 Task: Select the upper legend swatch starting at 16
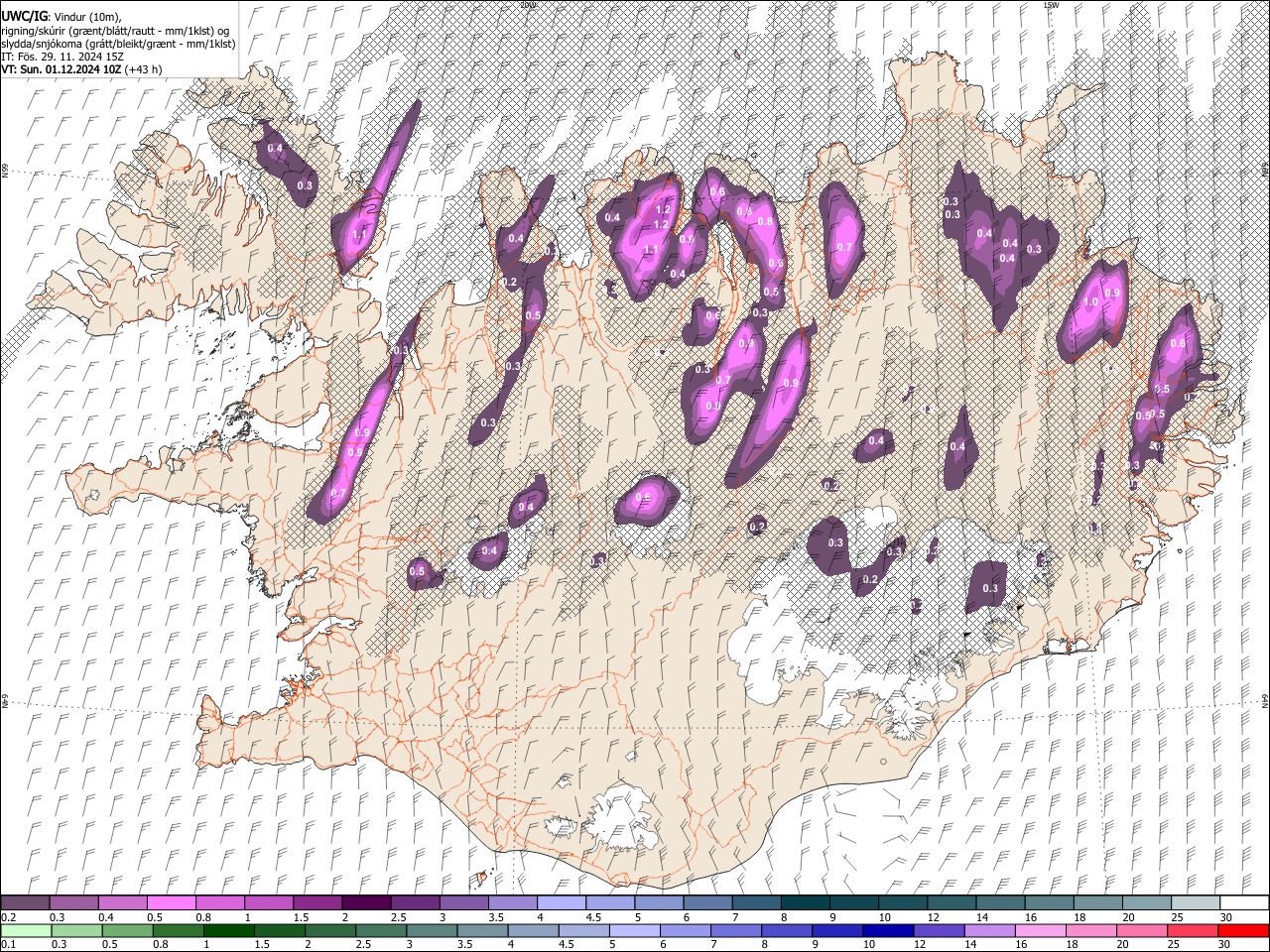click(x=1048, y=903)
